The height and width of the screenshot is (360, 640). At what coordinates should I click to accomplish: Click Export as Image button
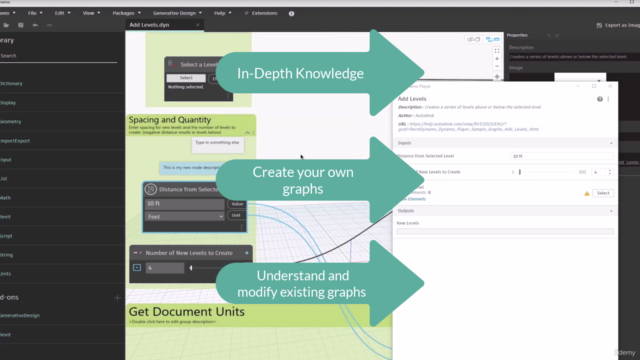pos(618,25)
